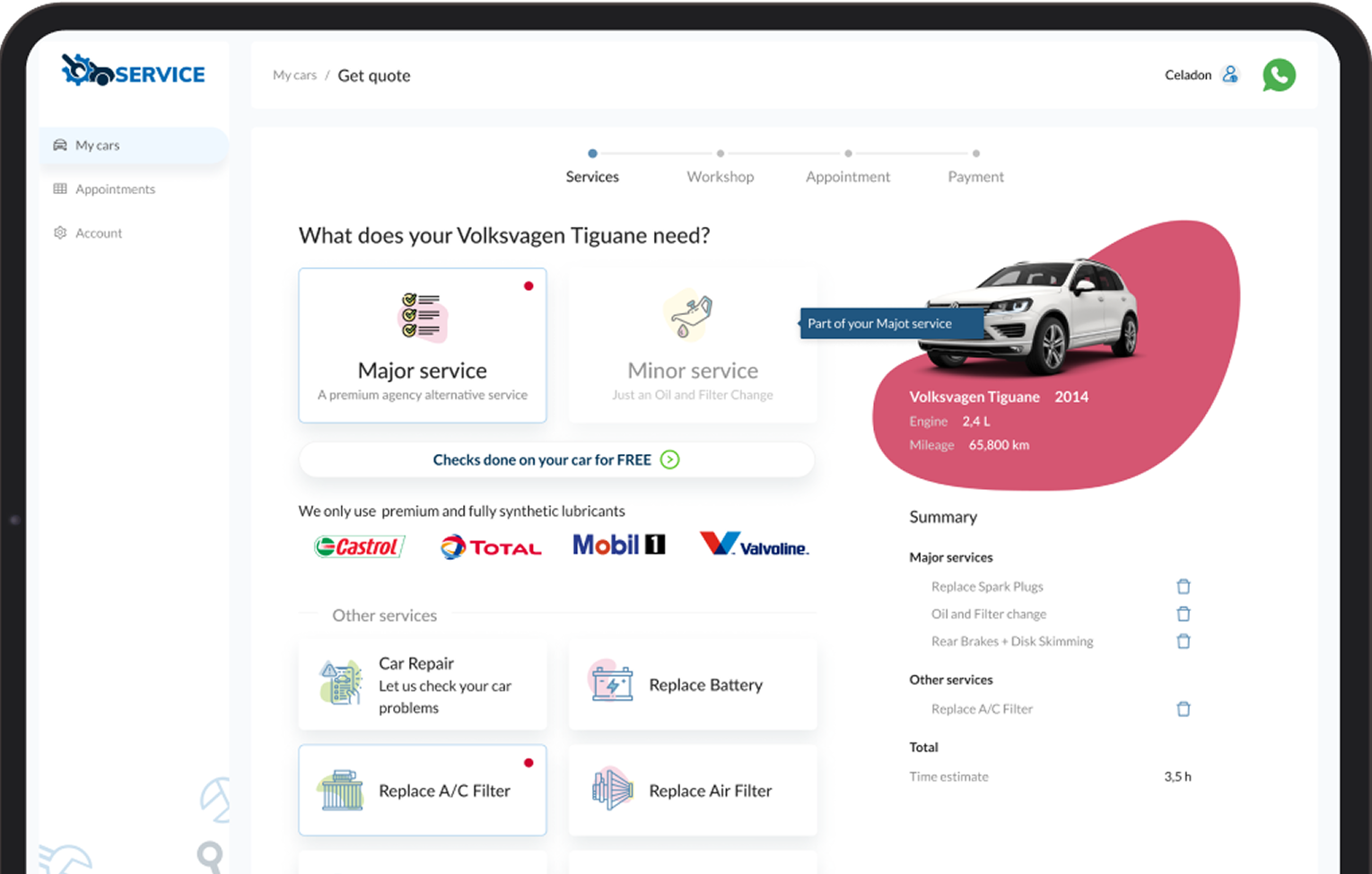Viewport: 1372px width, 874px height.
Task: Open WhatsApp chat icon
Action: (x=1279, y=75)
